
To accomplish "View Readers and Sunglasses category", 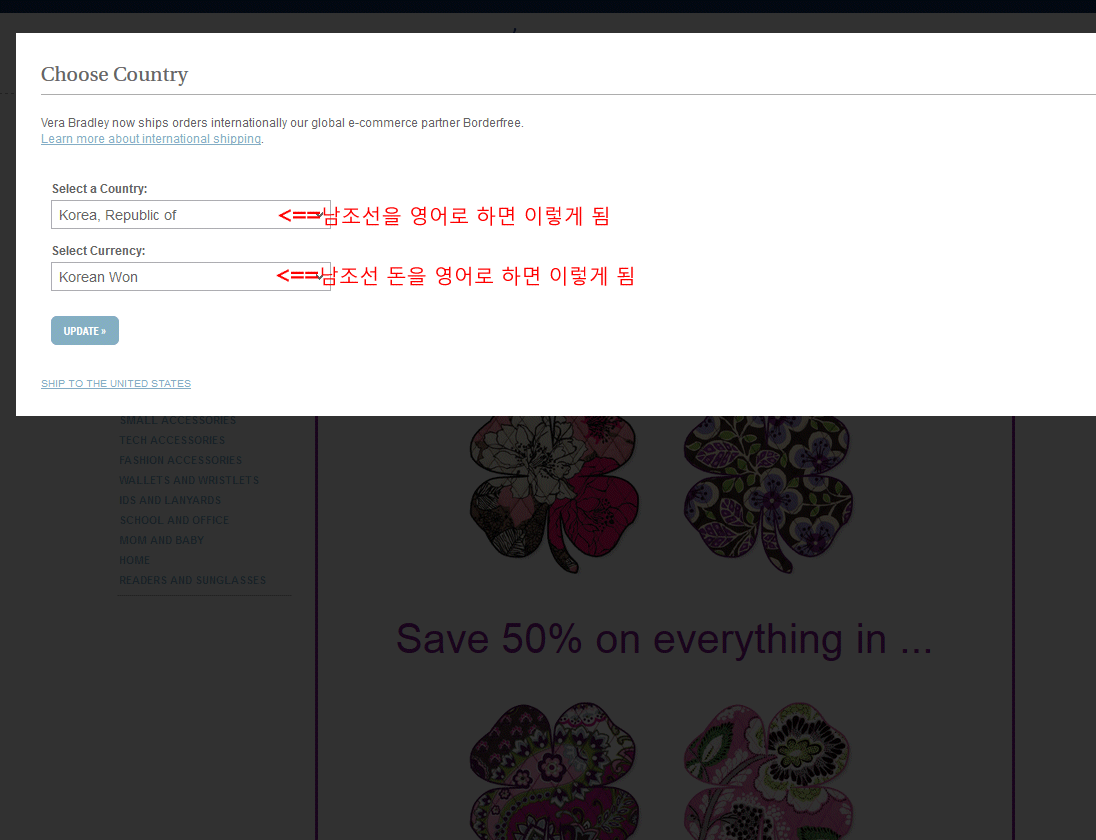I will [192, 581].
